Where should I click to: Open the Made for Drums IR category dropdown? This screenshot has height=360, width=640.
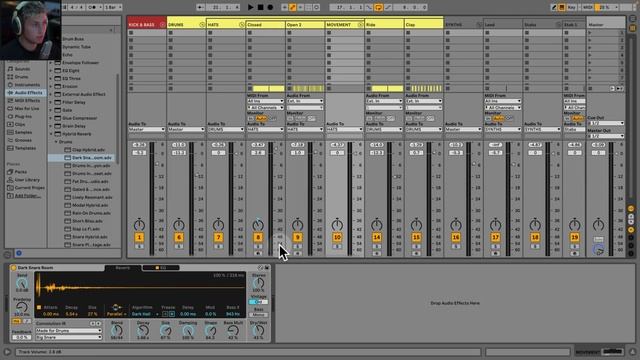coord(69,331)
